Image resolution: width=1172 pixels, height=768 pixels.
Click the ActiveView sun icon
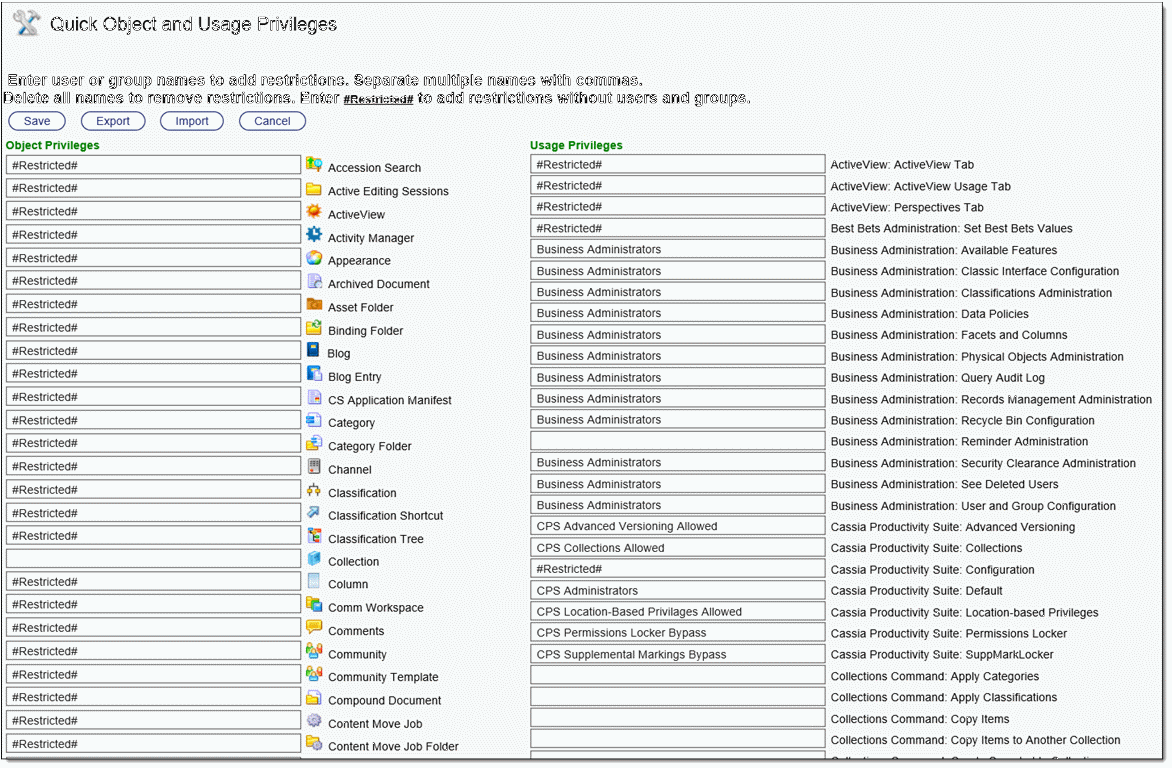point(314,212)
